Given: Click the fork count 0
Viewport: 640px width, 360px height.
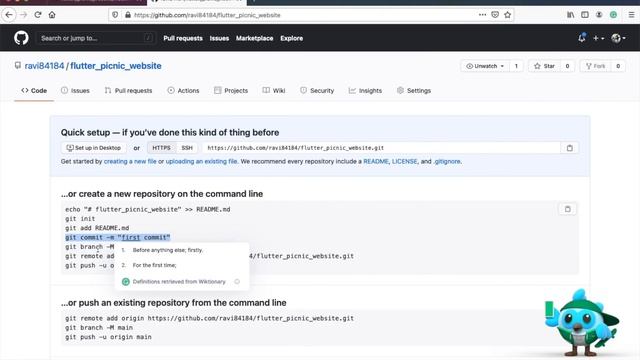Looking at the screenshot, I should point(618,66).
